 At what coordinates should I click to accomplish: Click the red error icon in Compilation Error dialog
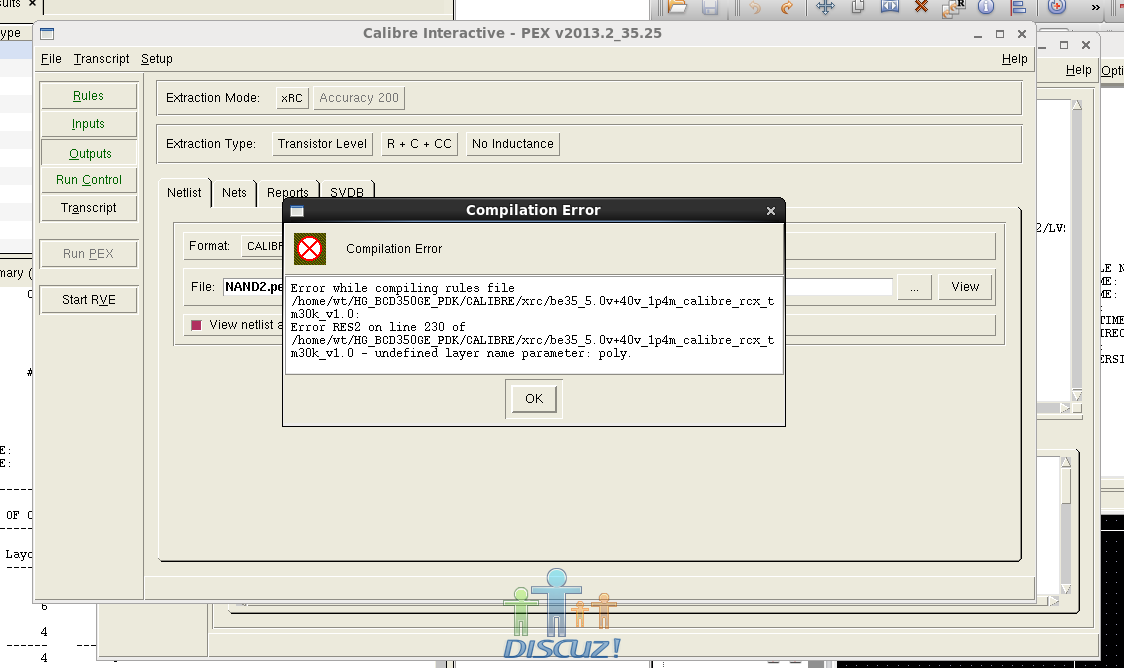click(310, 249)
